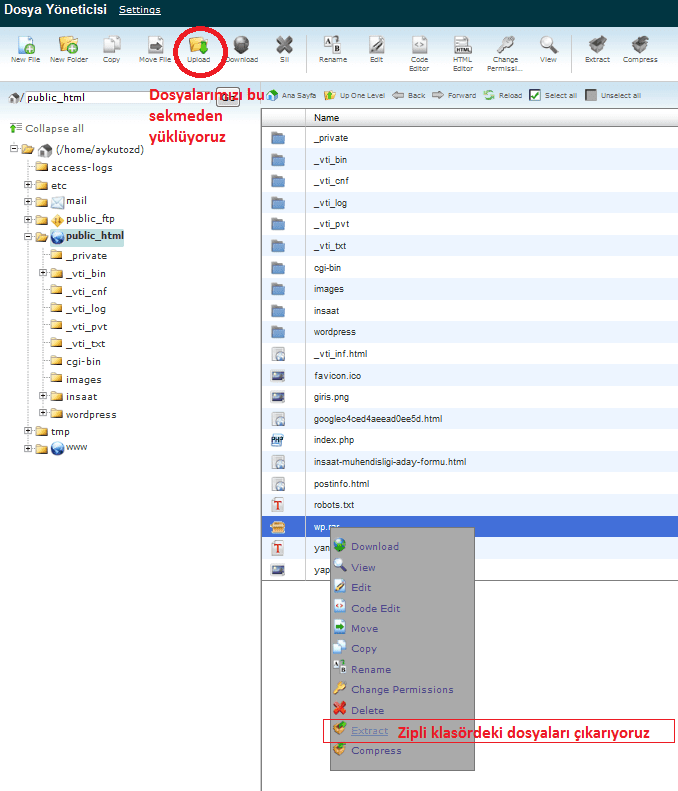
Task: Choose Change Permissions from context menu
Action: tap(402, 690)
